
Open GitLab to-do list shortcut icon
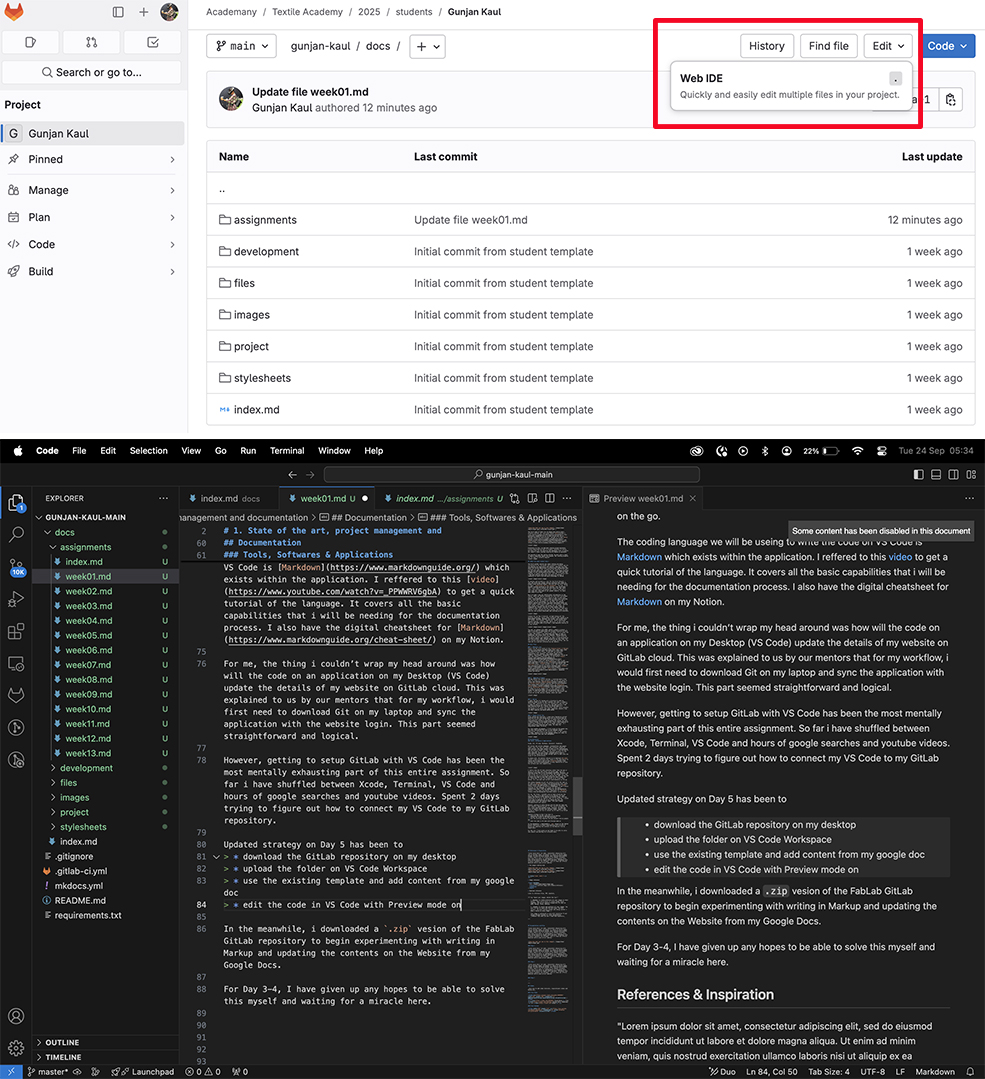(x=153, y=43)
